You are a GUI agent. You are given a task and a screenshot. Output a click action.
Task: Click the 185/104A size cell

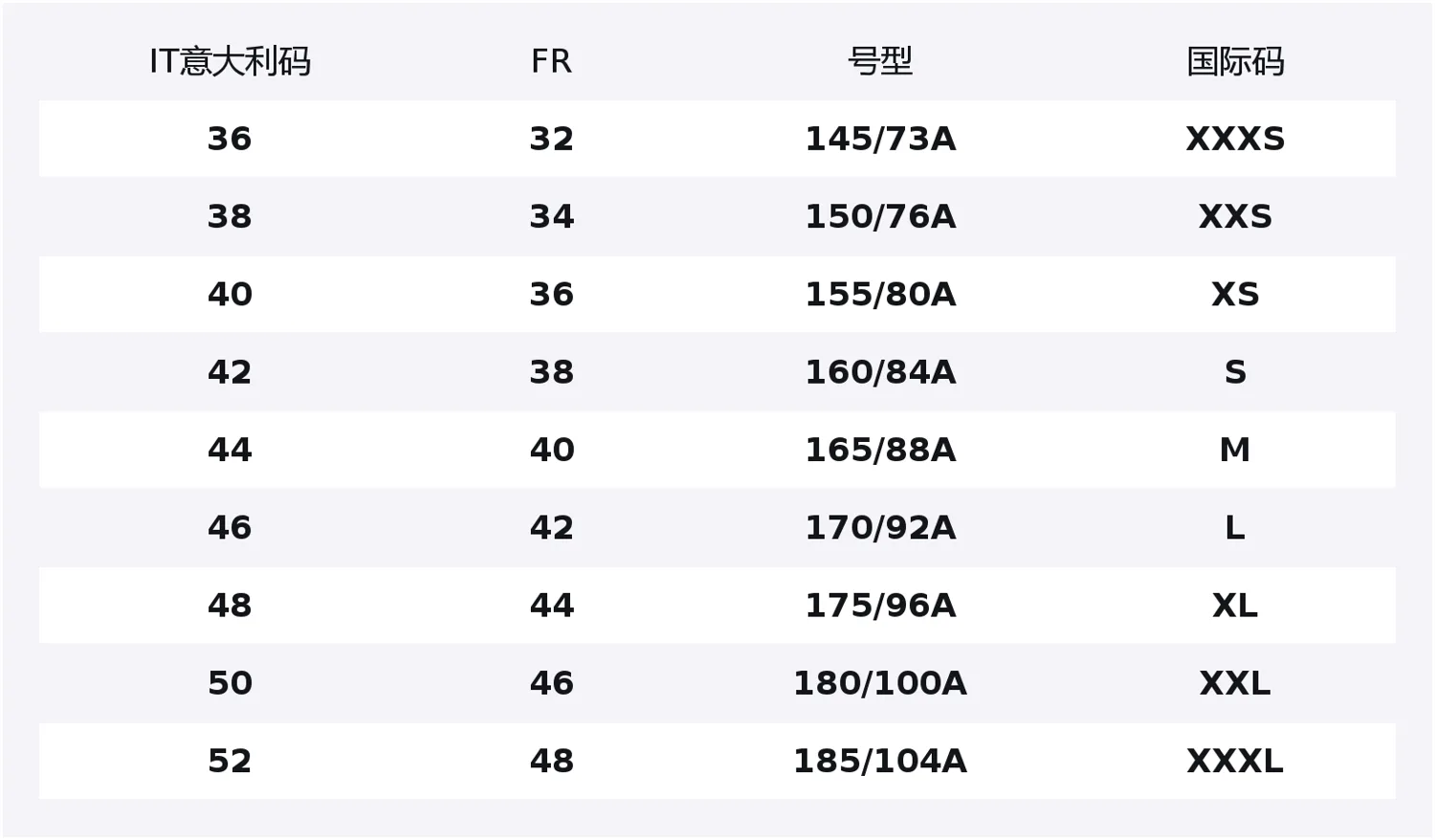[x=880, y=761]
